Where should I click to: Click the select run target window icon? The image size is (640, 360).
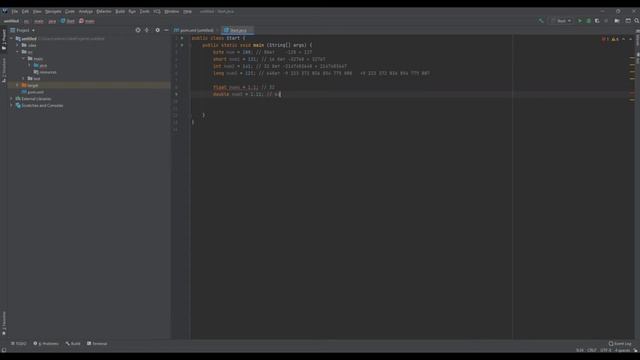(x=628, y=21)
